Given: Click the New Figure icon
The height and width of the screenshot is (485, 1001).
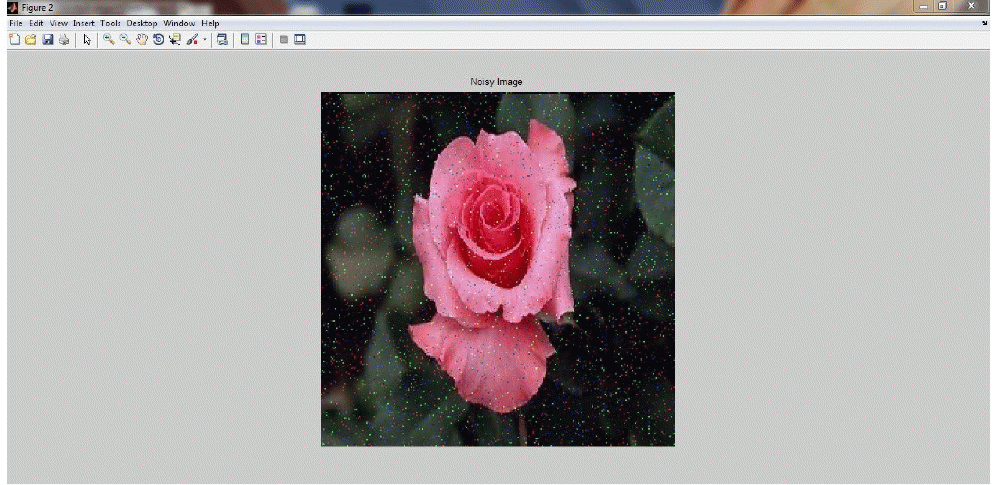Looking at the screenshot, I should pos(14,40).
